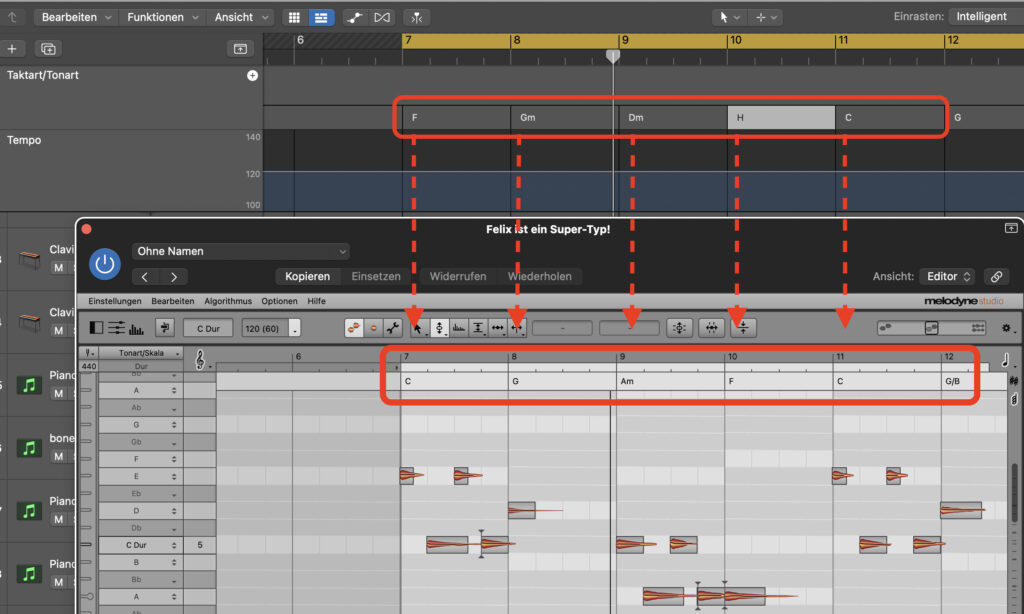
Task: Open the Ohne Namen preset dropdown
Action: [240, 251]
